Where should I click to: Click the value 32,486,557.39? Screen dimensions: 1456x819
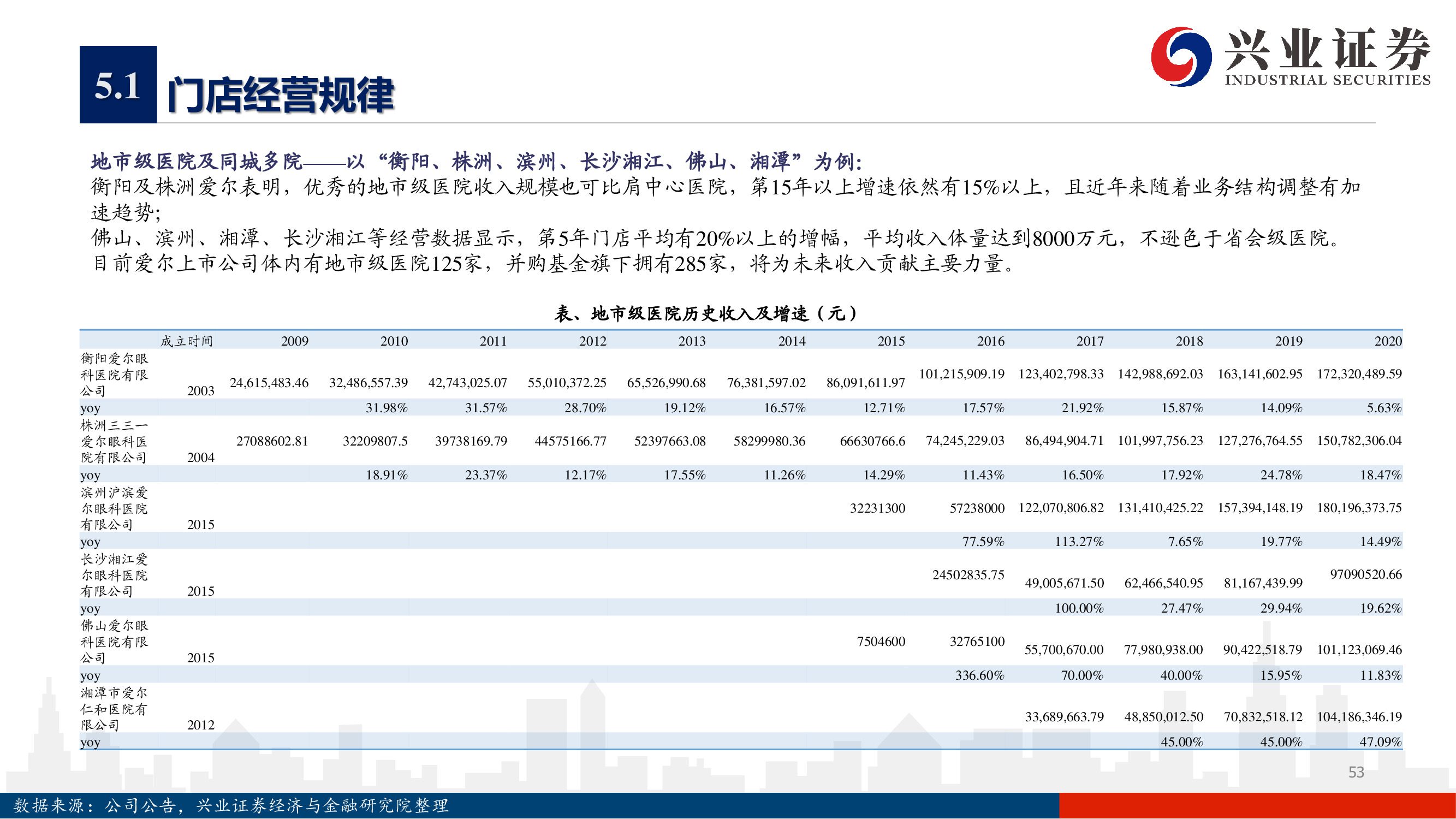click(x=369, y=383)
